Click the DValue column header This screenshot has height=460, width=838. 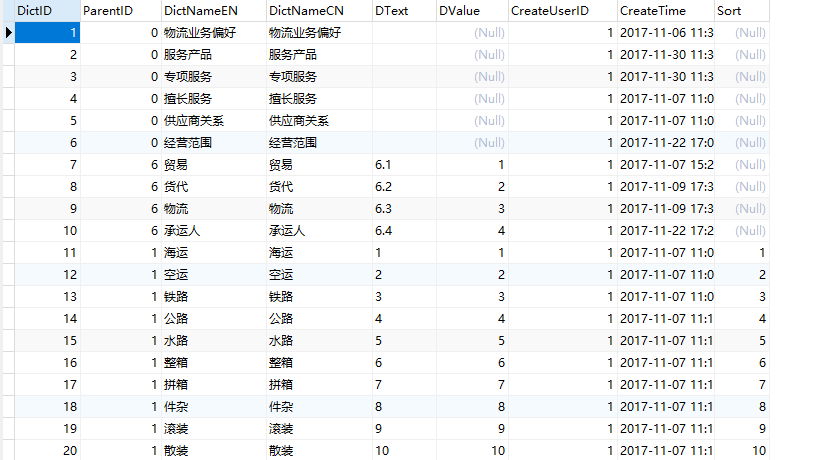tap(472, 11)
